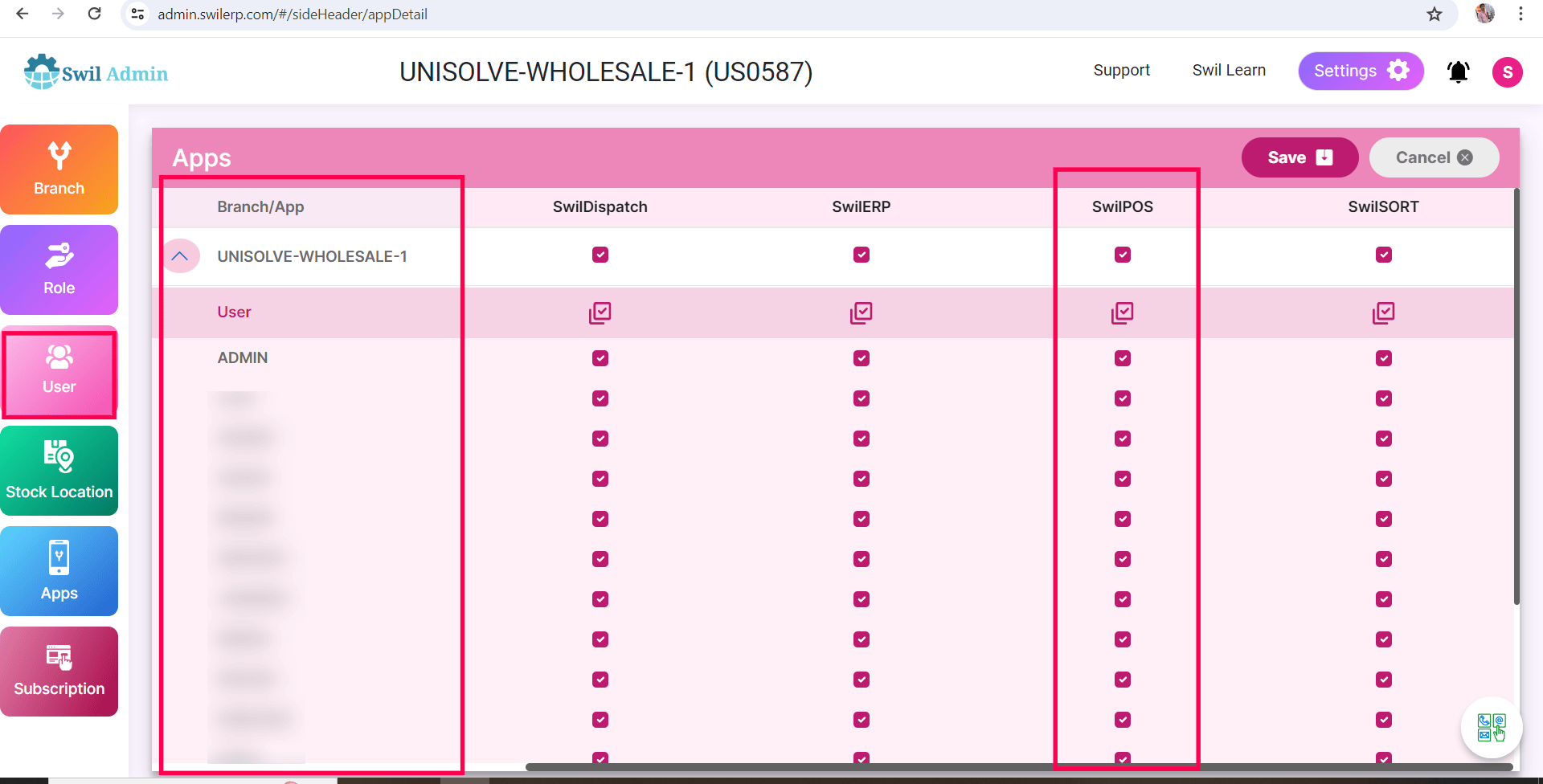The width and height of the screenshot is (1543, 784).
Task: Open the Stock Location sidebar tile
Action: coord(59,471)
